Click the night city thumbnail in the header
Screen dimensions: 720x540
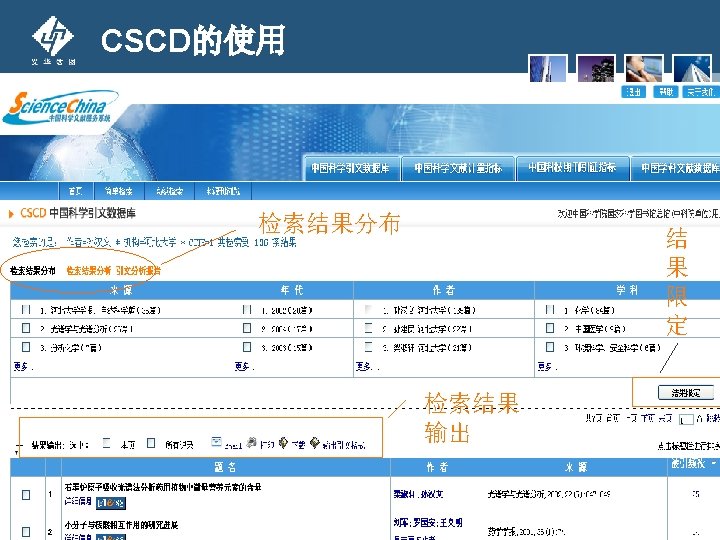pyautogui.click(x=596, y=68)
